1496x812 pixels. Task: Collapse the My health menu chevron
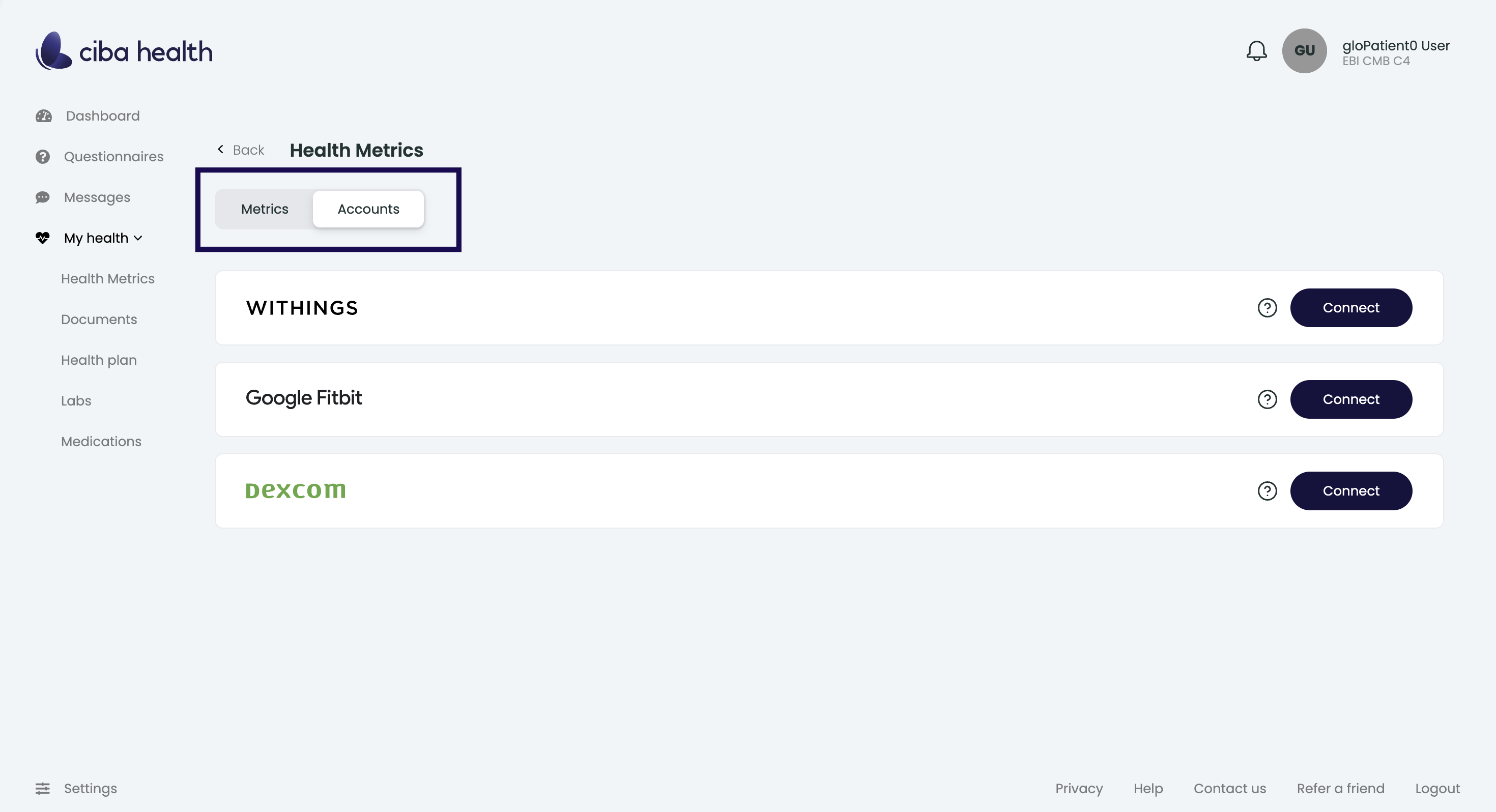(138, 238)
